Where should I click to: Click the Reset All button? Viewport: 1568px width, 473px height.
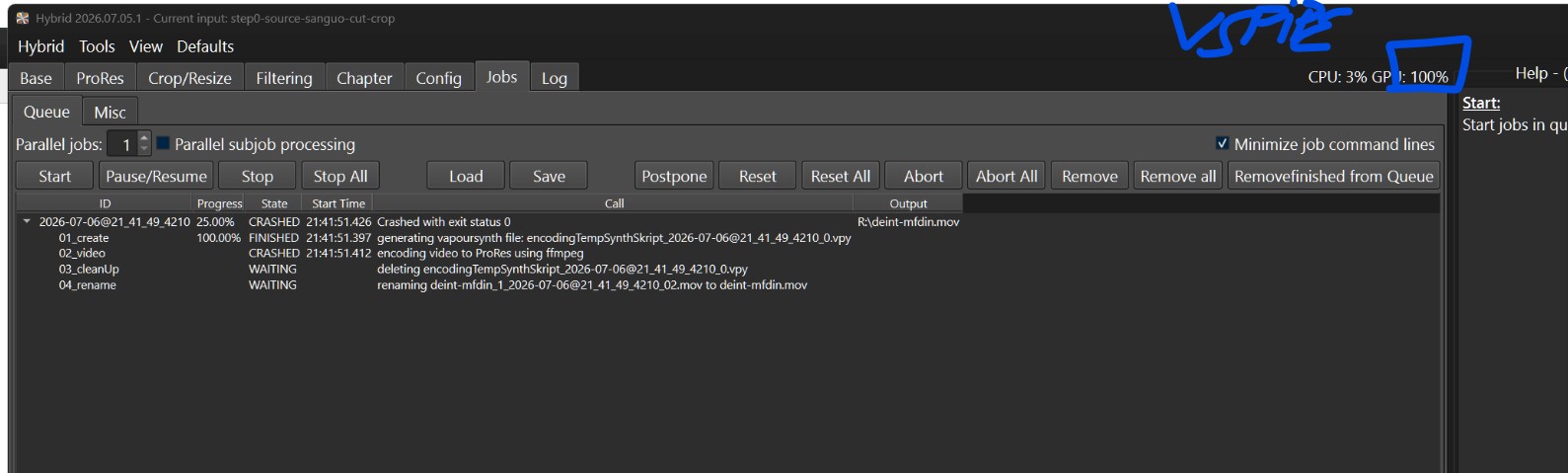click(x=841, y=176)
